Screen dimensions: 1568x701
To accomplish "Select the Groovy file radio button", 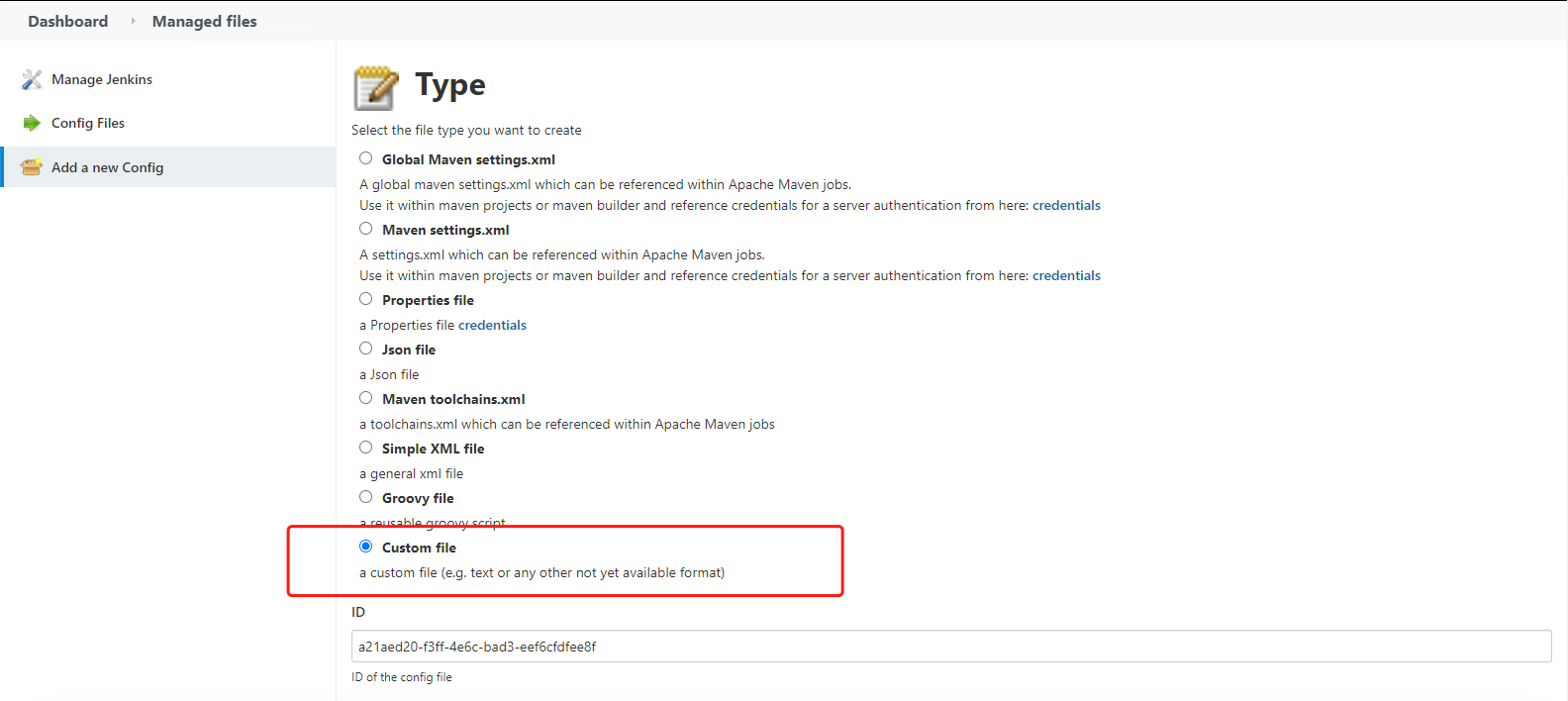I will [366, 497].
